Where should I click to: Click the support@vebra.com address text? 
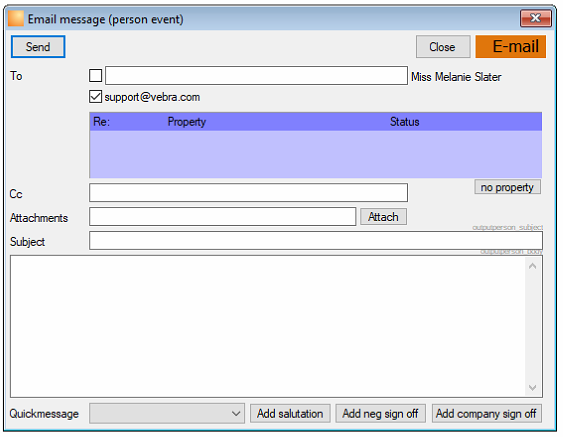click(152, 97)
